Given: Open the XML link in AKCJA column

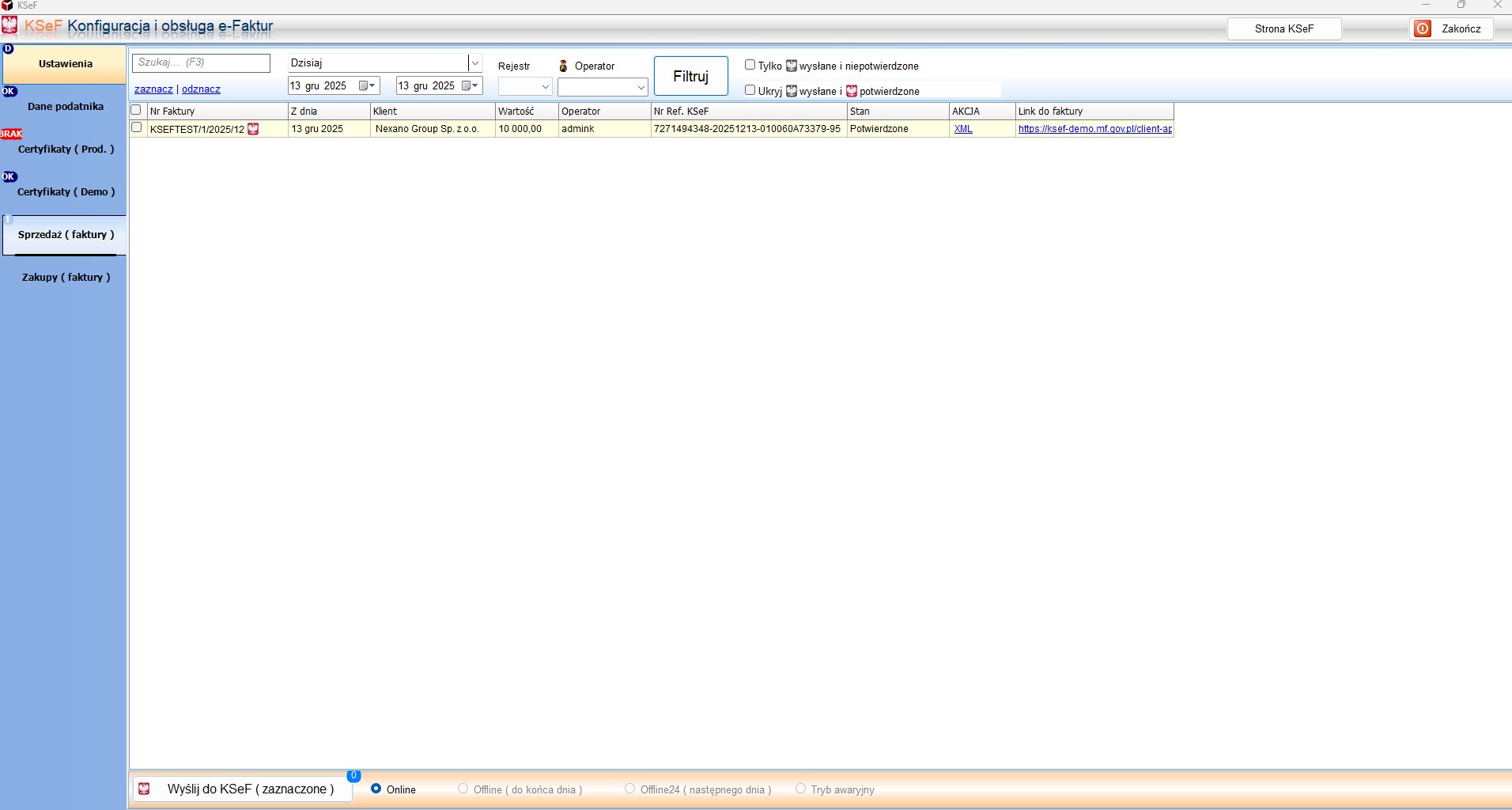Looking at the screenshot, I should [x=963, y=129].
